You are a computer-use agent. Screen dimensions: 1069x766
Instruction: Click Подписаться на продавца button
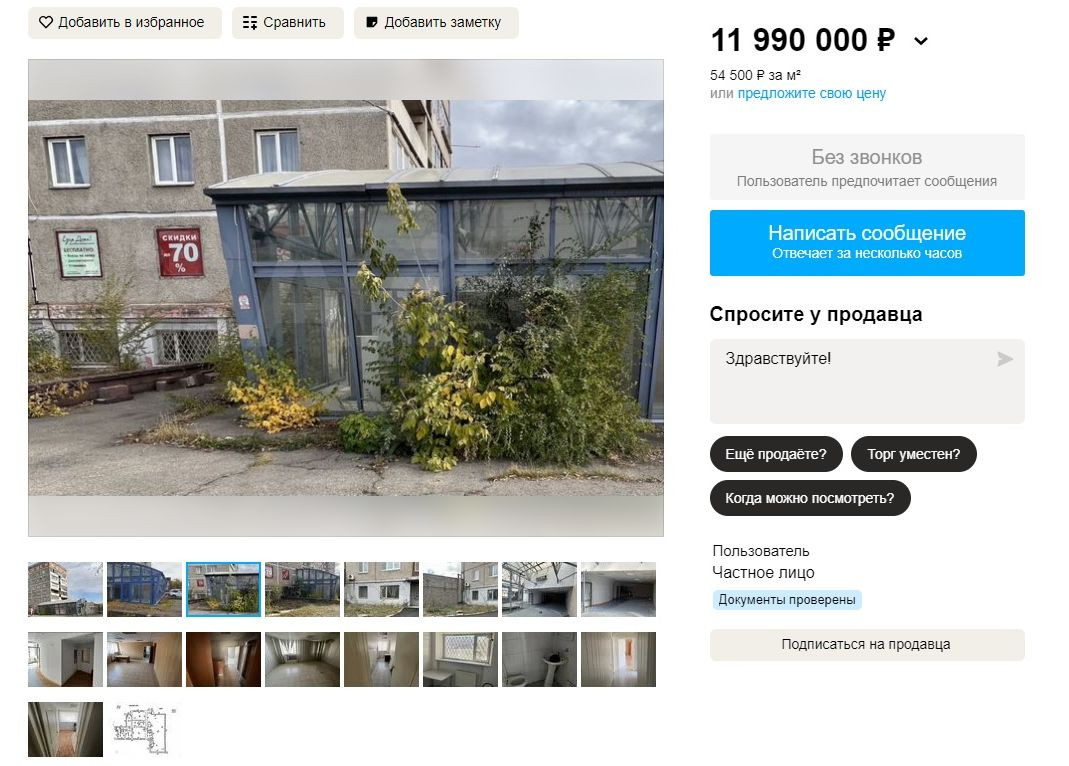(x=867, y=645)
